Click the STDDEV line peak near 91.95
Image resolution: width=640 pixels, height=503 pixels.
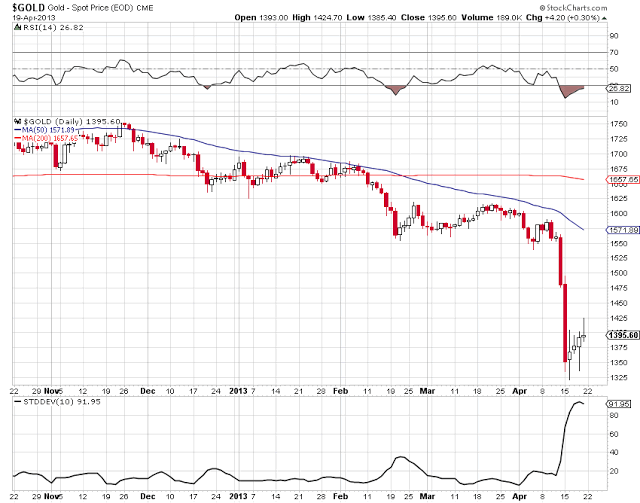pyautogui.click(x=578, y=403)
